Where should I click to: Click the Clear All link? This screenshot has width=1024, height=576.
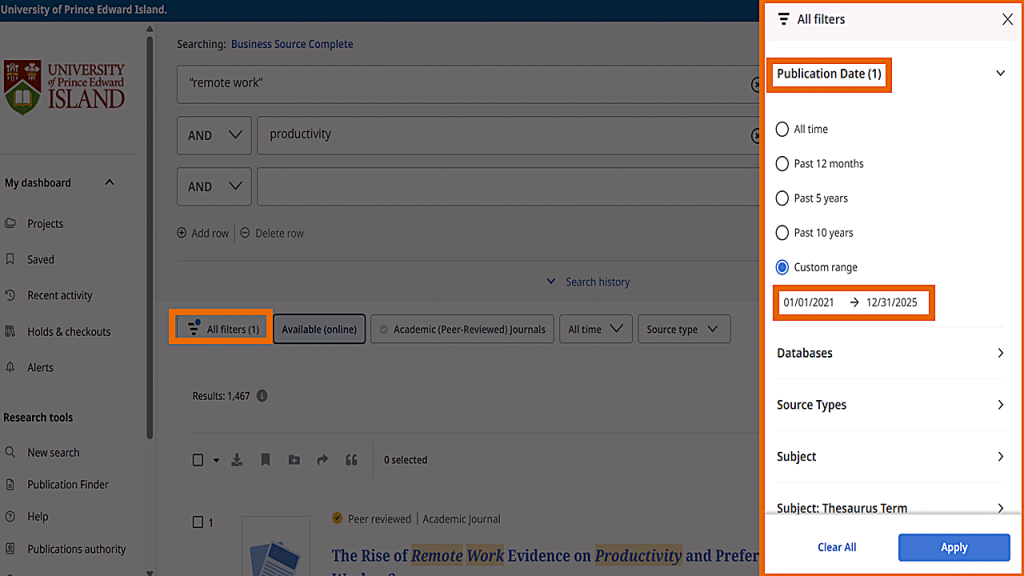point(836,547)
